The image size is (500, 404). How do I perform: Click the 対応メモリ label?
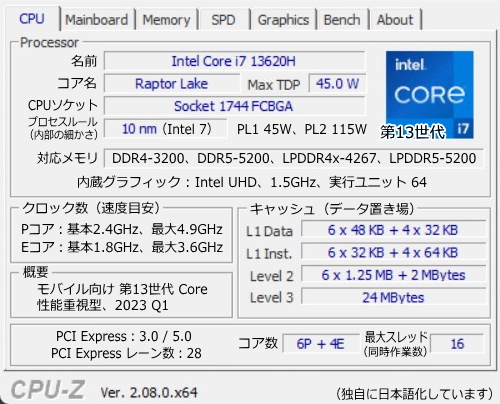67,158
